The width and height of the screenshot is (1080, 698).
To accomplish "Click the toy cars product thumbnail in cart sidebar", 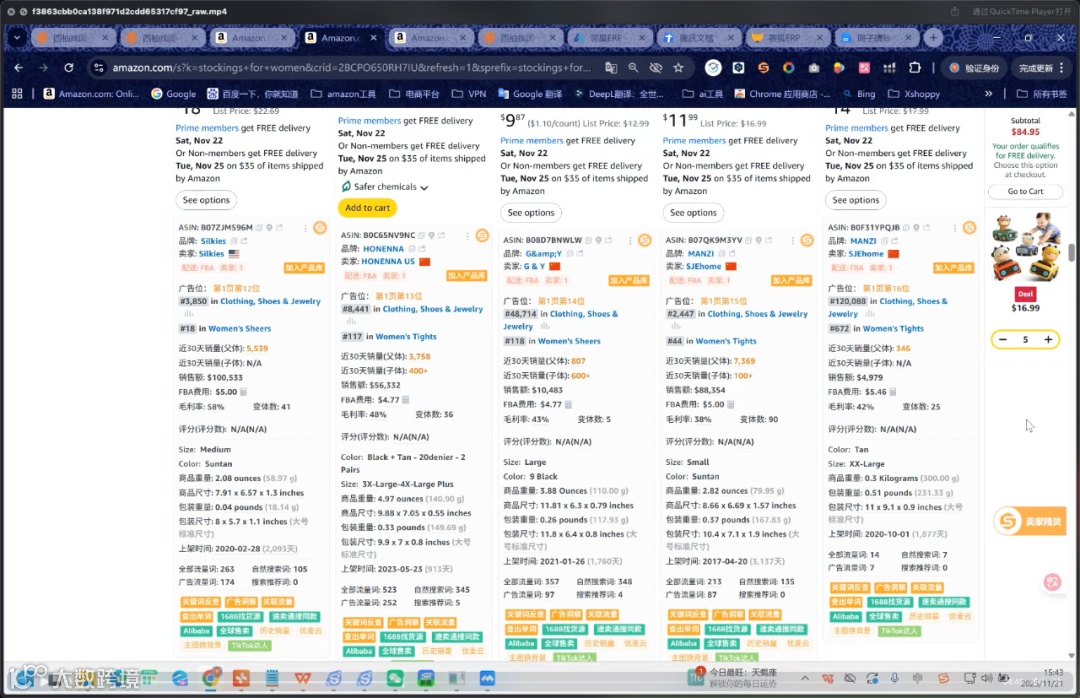I will click(1025, 246).
